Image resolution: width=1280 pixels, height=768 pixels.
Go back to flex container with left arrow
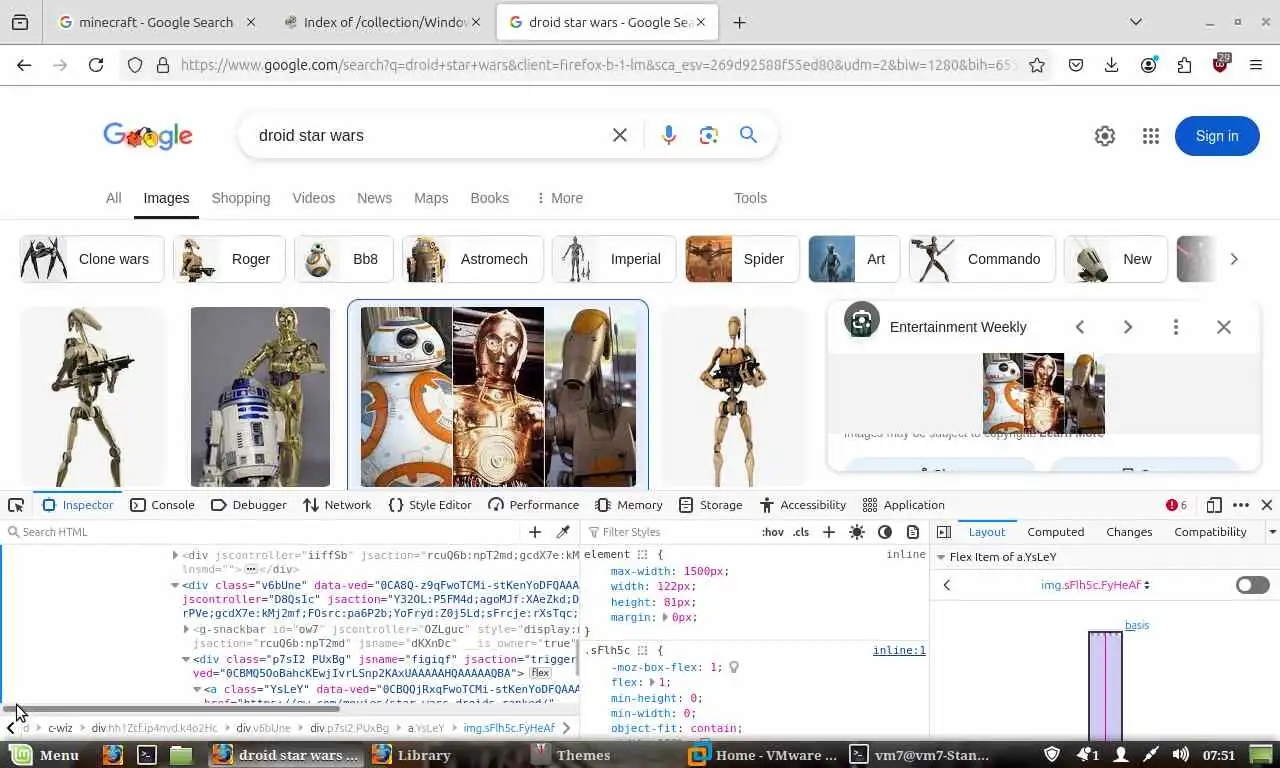(x=947, y=585)
